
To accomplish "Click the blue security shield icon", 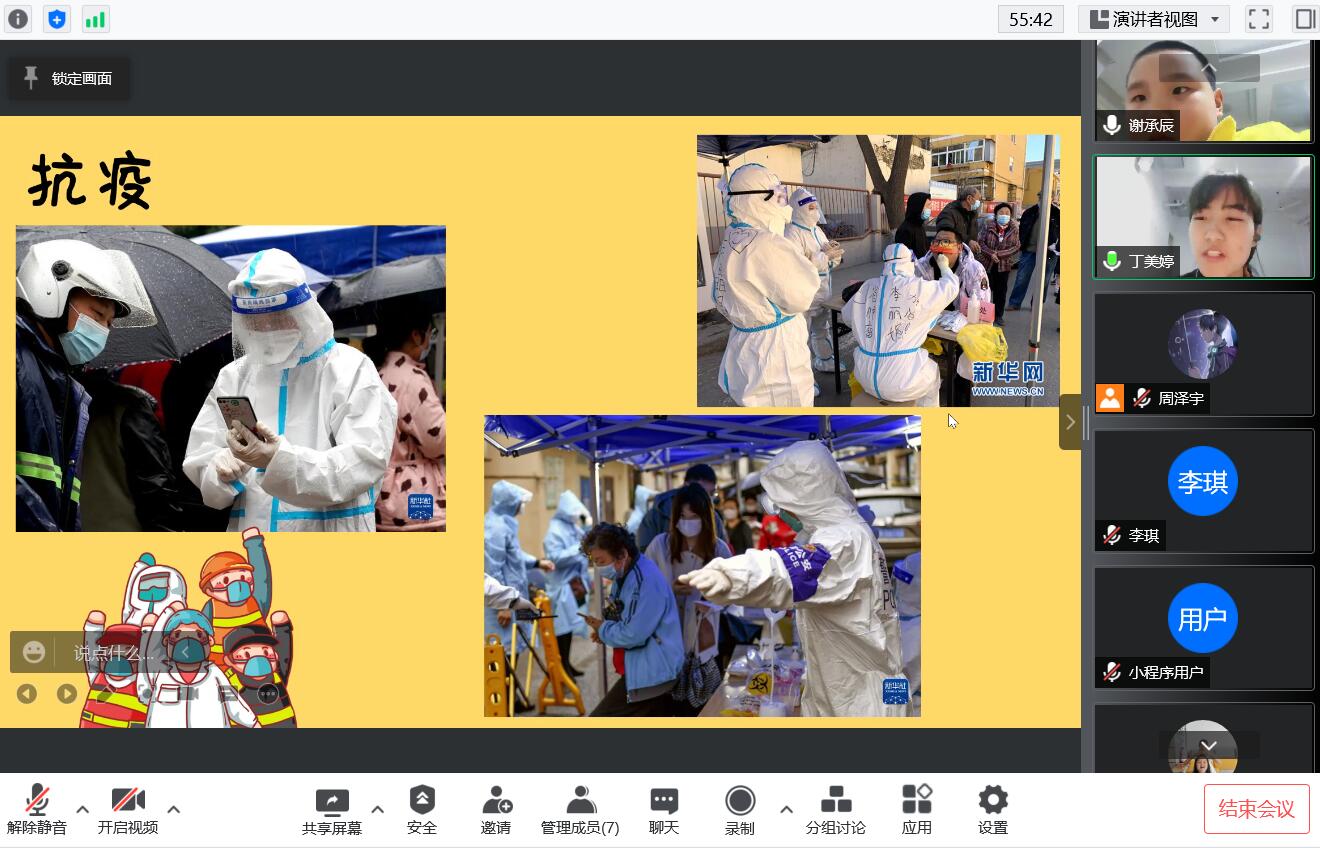I will [57, 19].
